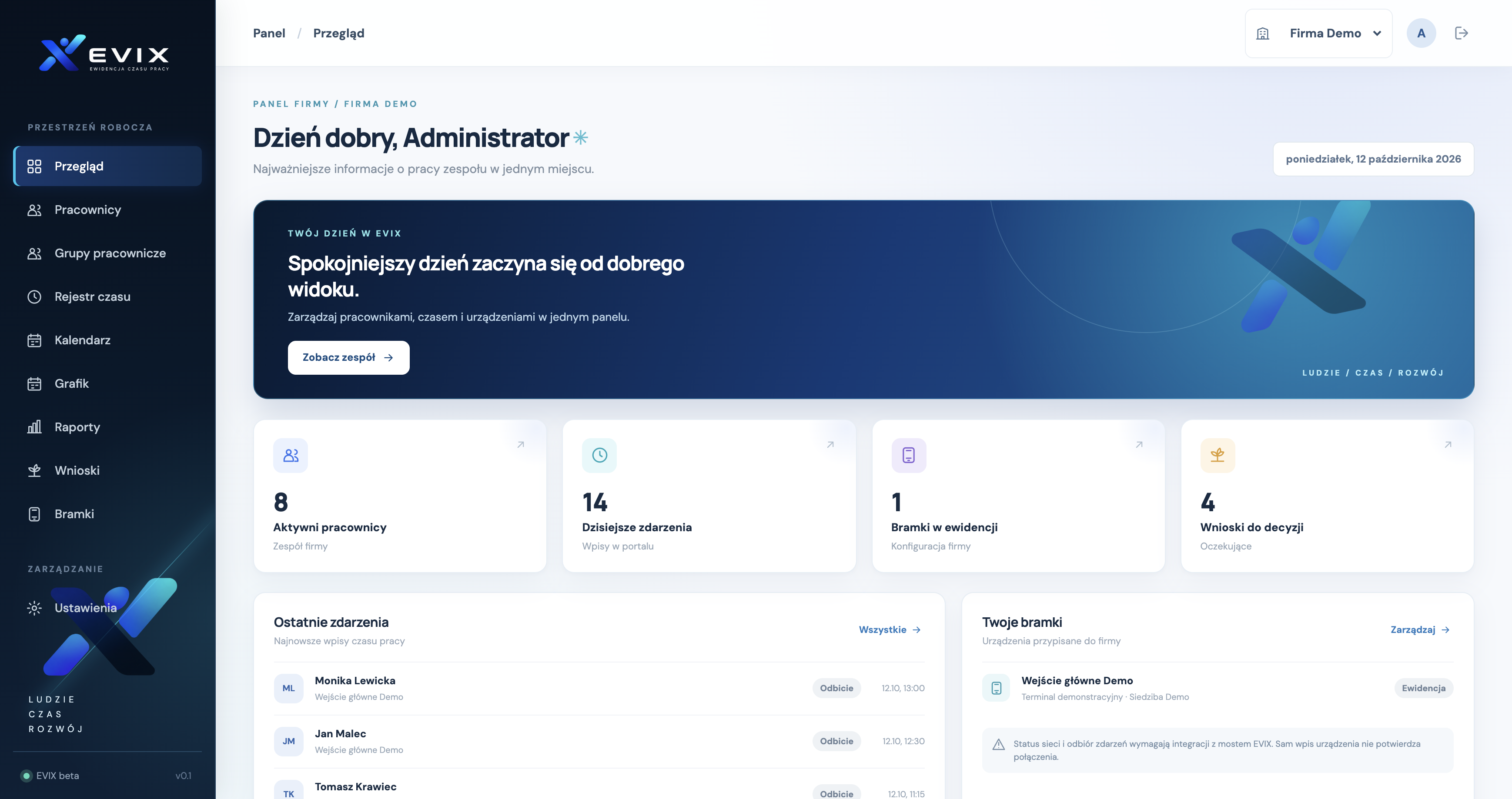Open the Kalendarz menu item
This screenshot has width=1512, height=799.
[107, 340]
